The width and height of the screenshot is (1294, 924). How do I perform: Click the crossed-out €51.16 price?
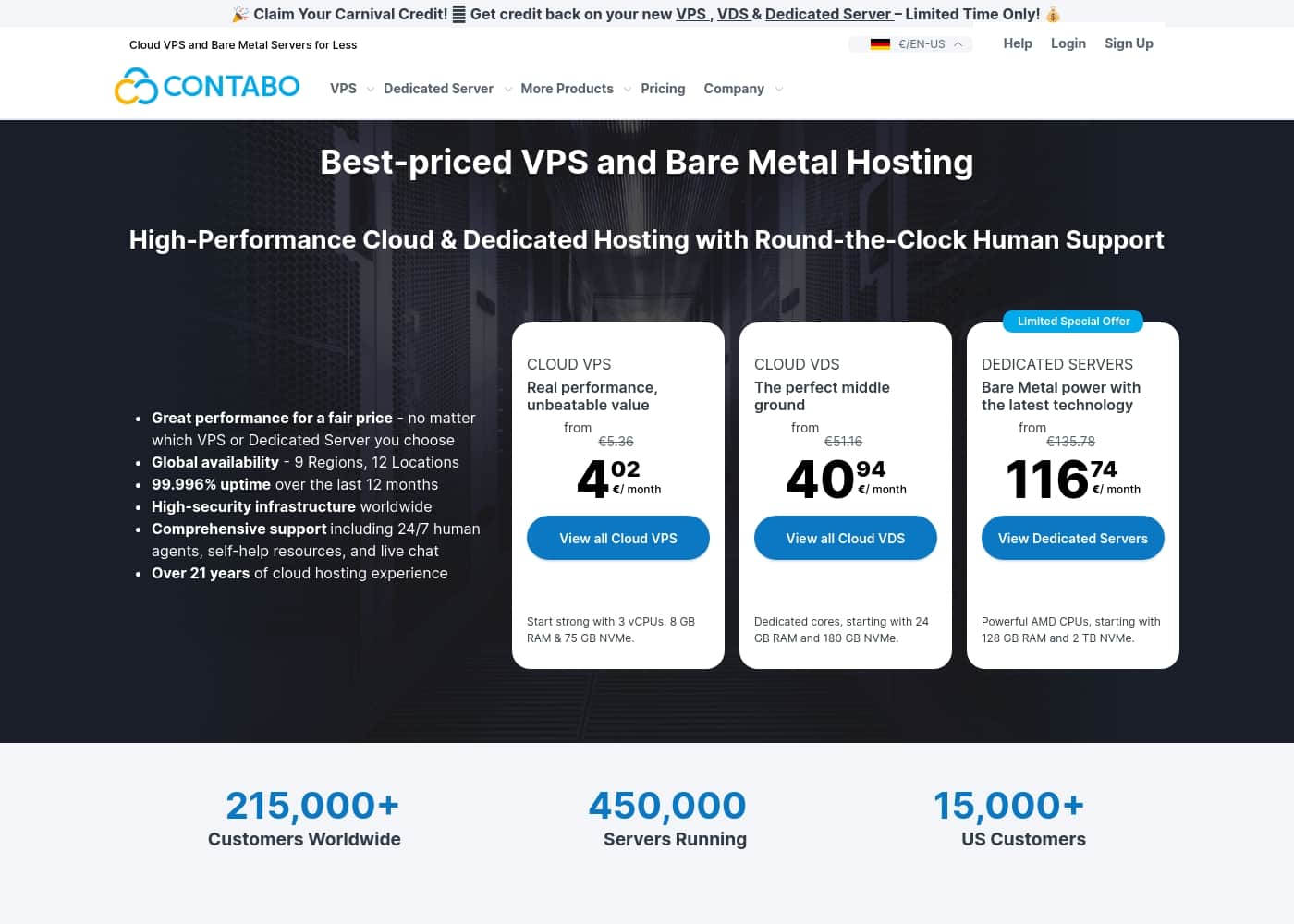(x=843, y=442)
